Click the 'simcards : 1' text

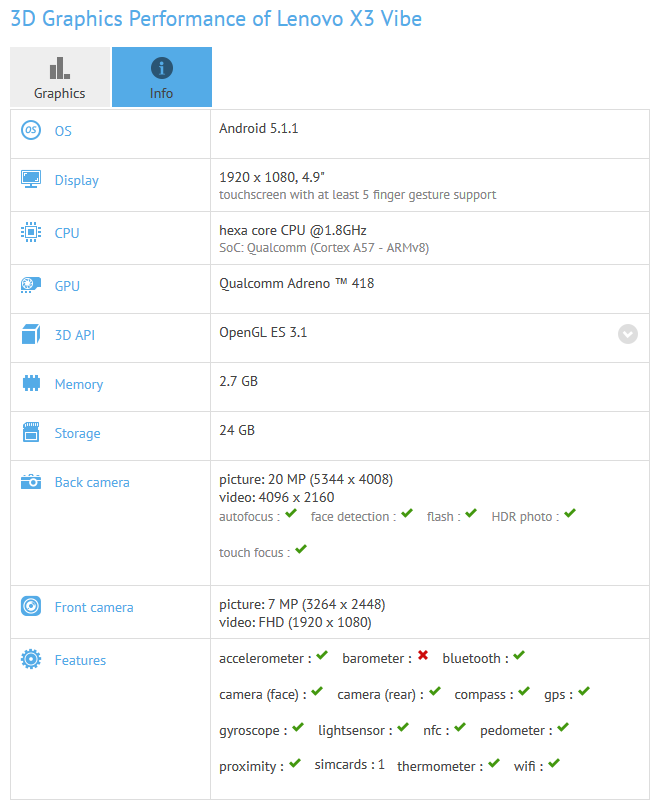coord(349,765)
